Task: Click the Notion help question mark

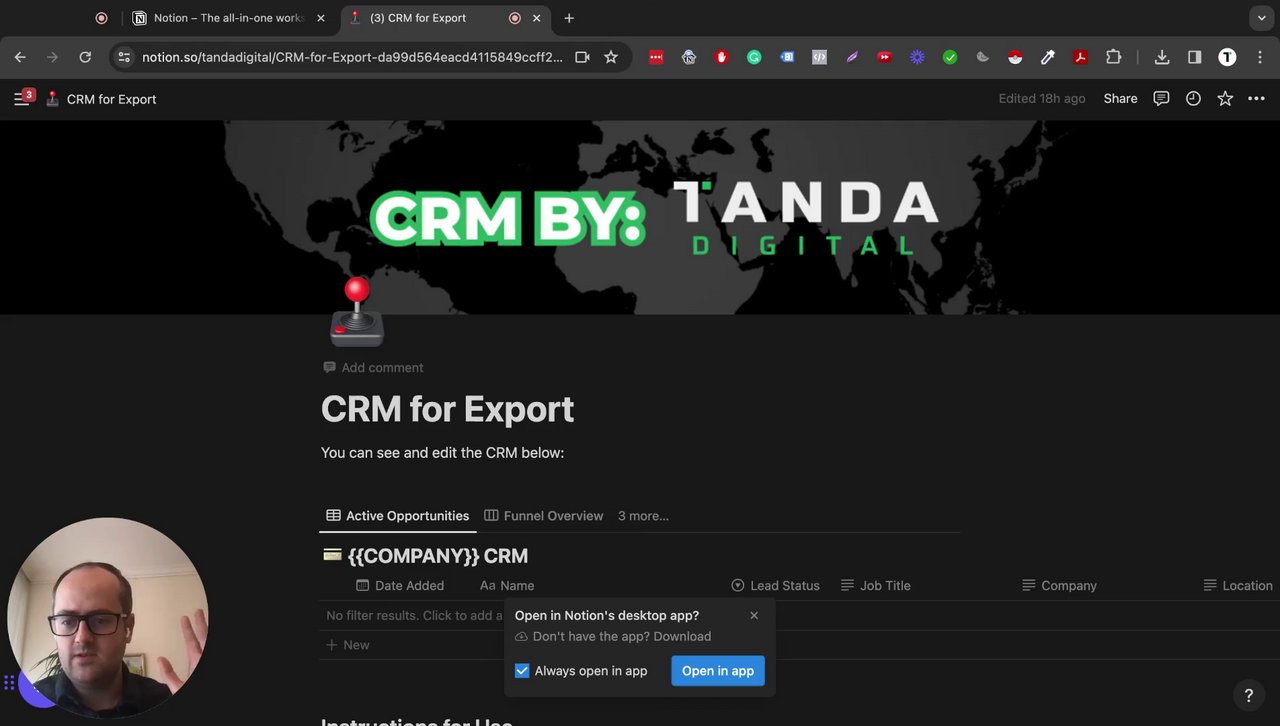Action: [x=1248, y=695]
